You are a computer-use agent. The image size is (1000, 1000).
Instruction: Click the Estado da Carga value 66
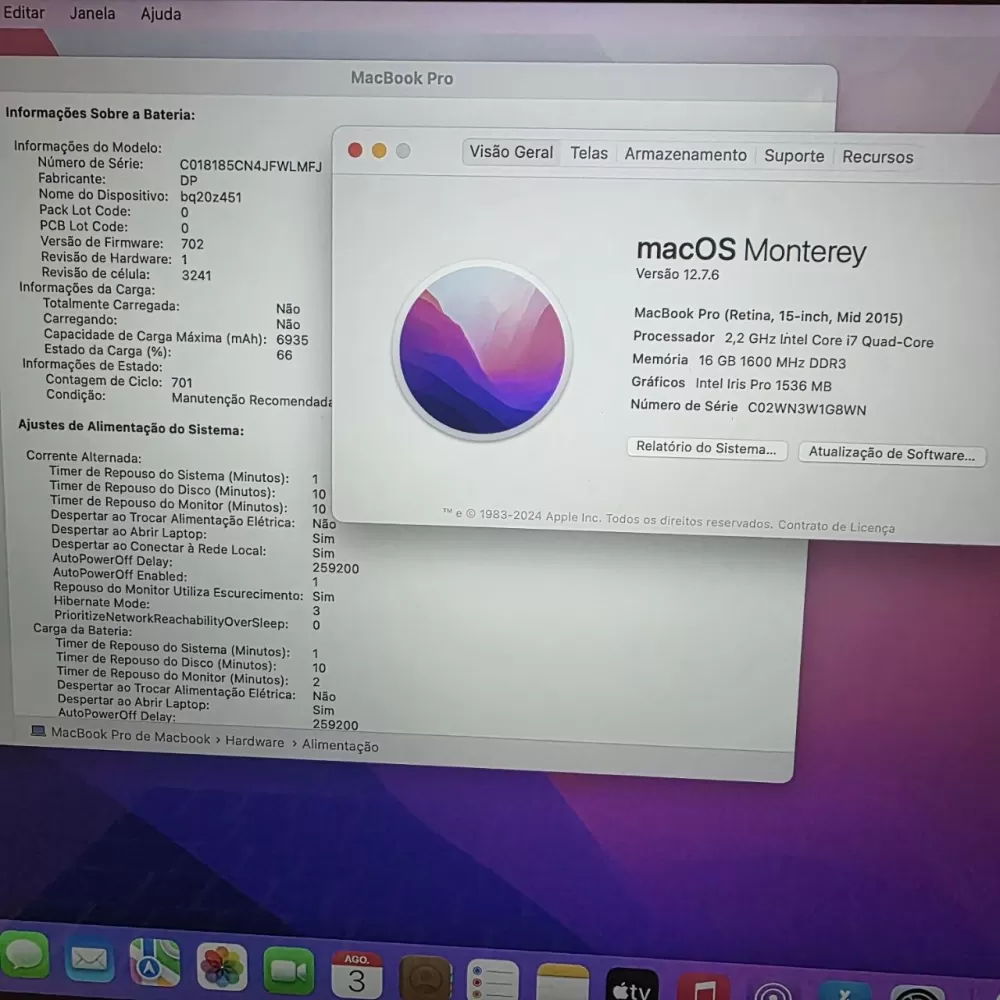click(x=284, y=355)
